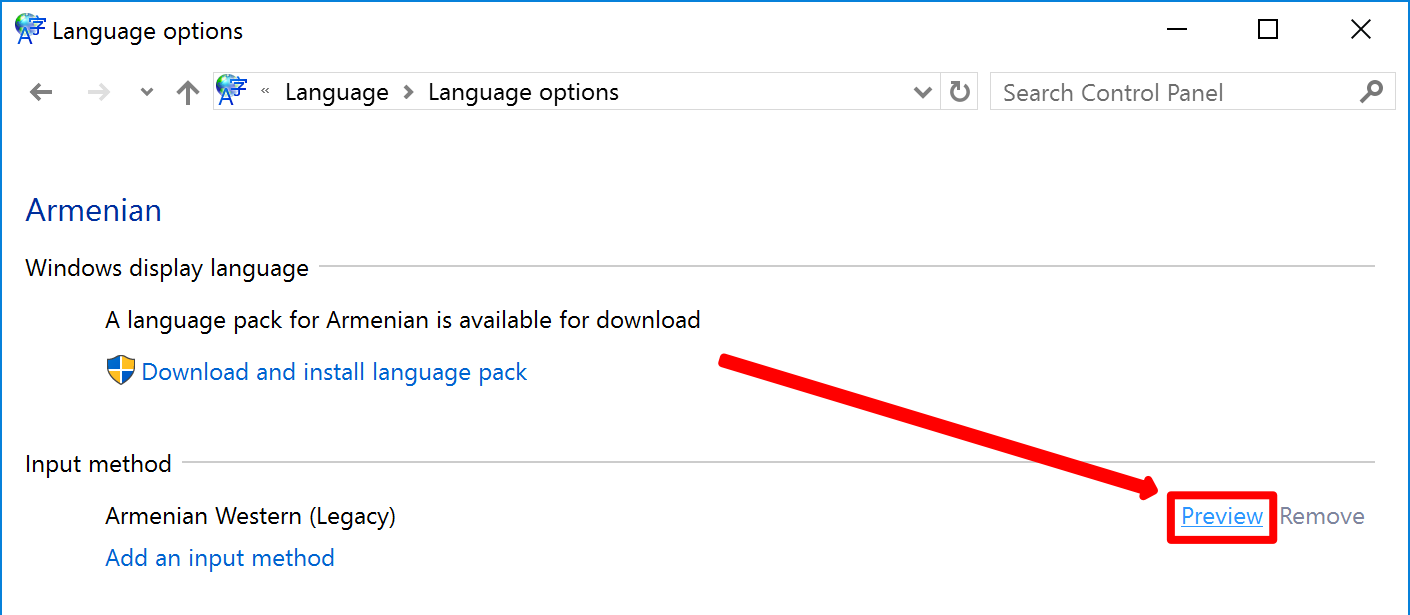Select the Language options breadcrumb
1410x615 pixels.
coord(523,93)
